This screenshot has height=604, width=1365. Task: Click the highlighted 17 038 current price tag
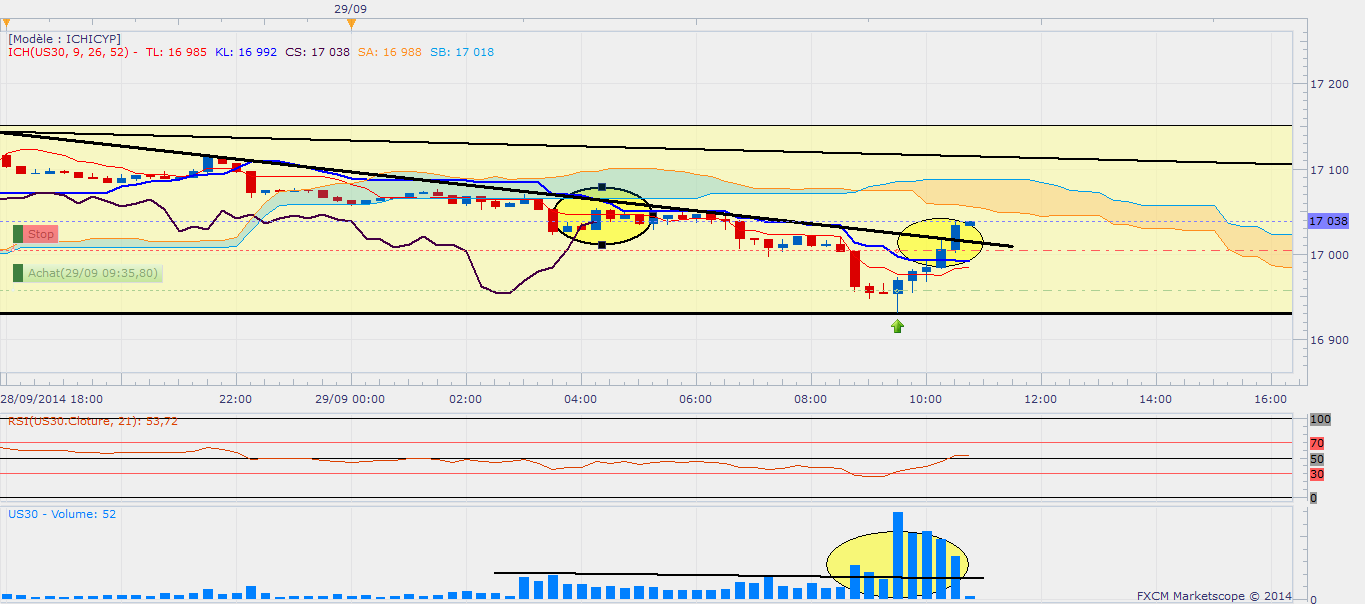pyautogui.click(x=1327, y=221)
